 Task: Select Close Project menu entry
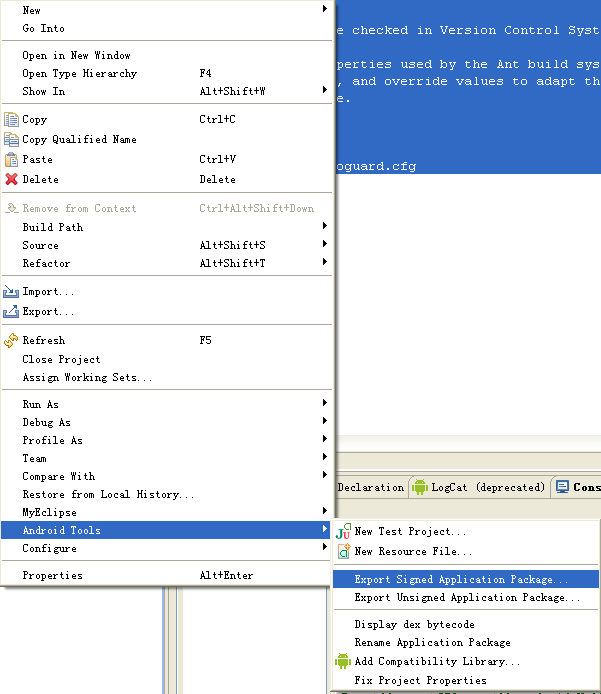[x=61, y=360]
